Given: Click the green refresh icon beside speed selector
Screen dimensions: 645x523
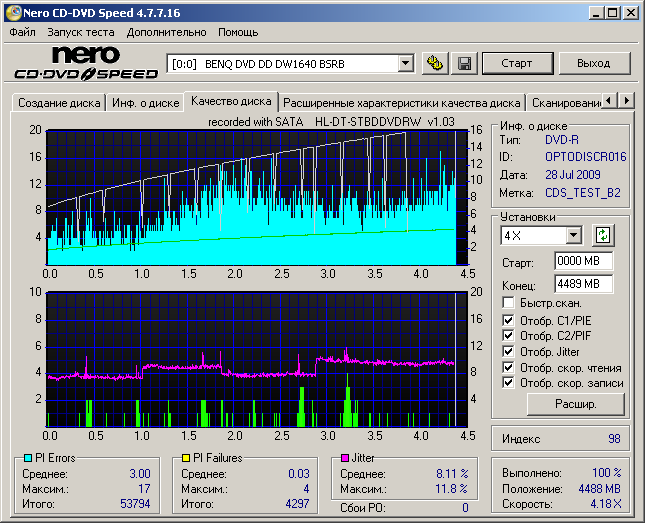Looking at the screenshot, I should click(x=602, y=236).
